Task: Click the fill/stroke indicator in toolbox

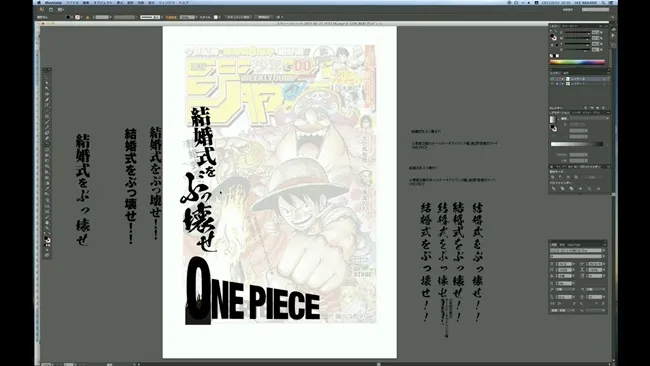Action: coord(47,240)
